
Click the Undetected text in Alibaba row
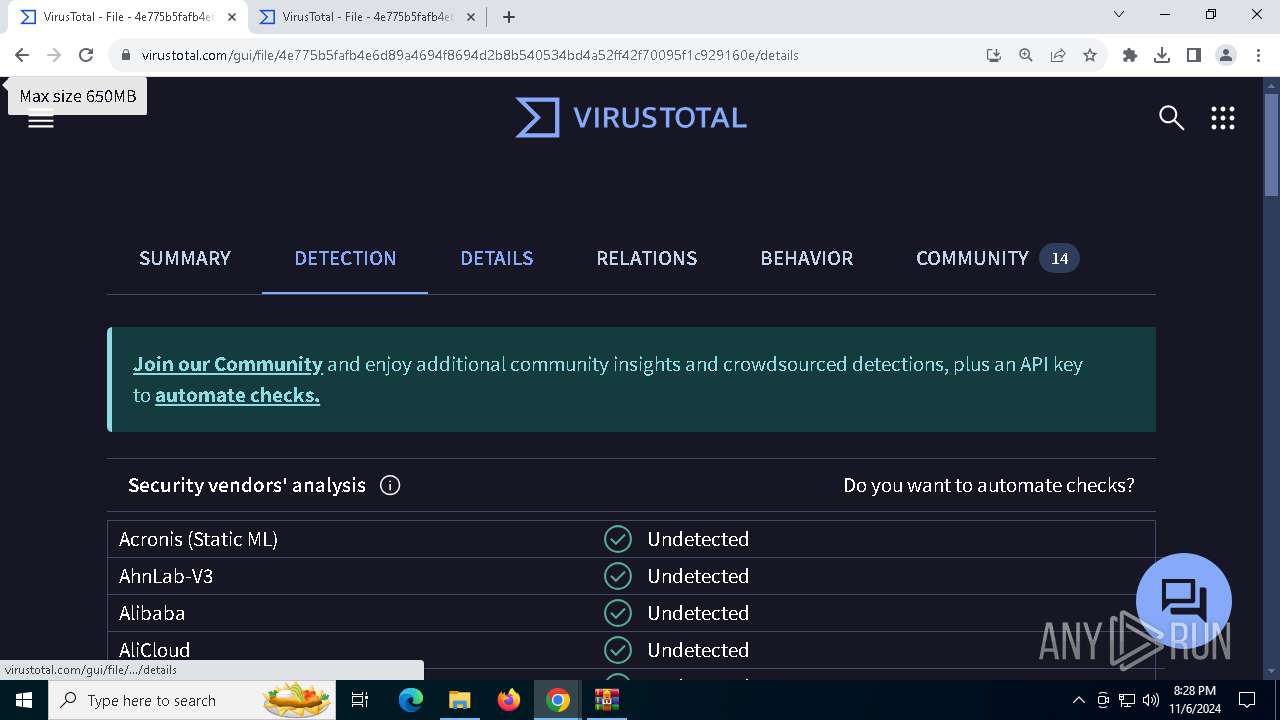click(698, 613)
